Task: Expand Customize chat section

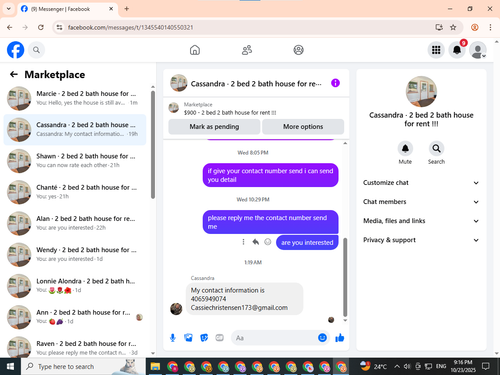Action: (421, 183)
